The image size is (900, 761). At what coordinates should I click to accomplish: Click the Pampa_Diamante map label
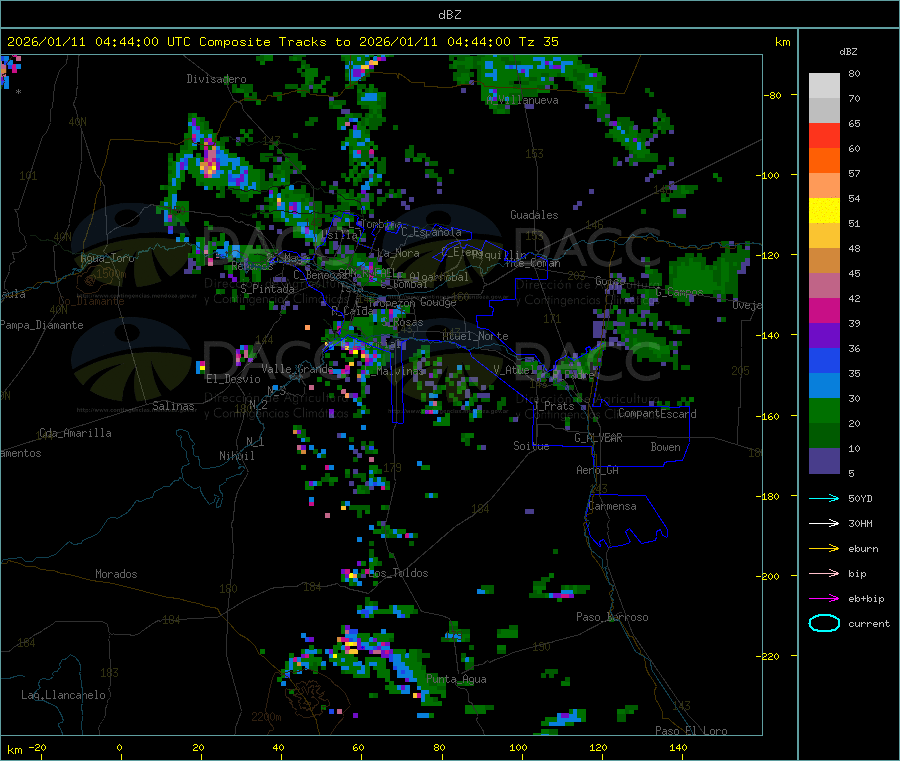[x=41, y=325]
